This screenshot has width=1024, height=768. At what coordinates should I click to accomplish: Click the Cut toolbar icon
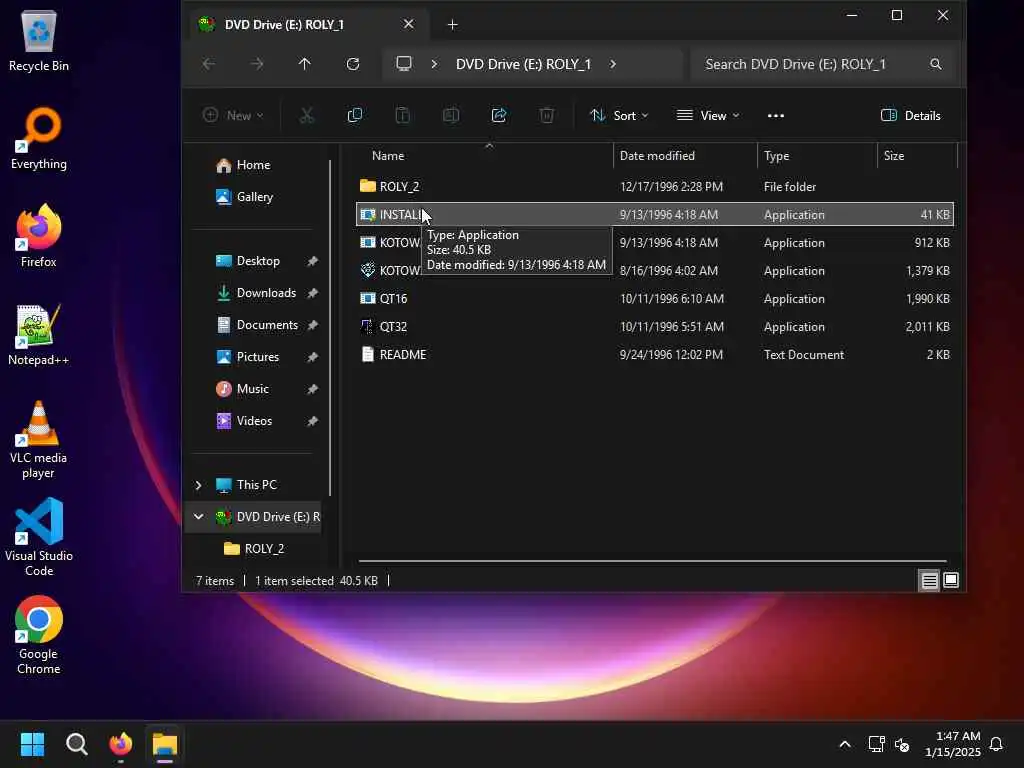click(x=306, y=116)
